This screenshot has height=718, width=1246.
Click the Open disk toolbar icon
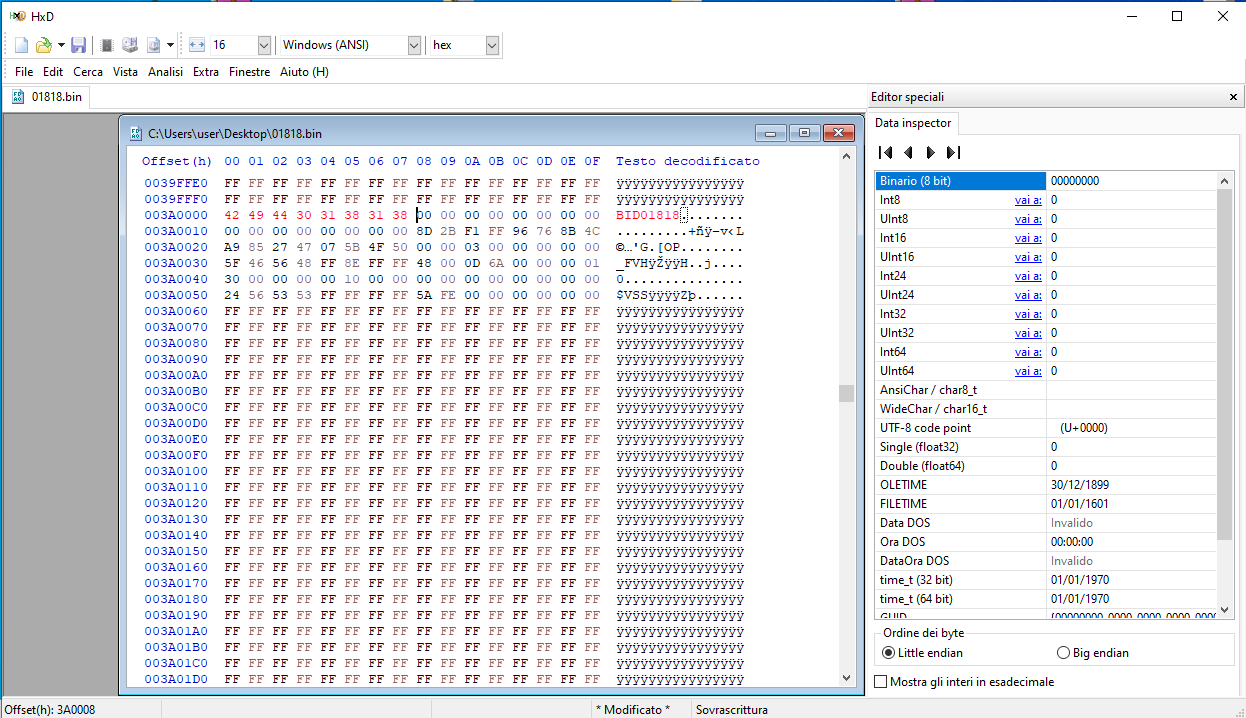(130, 45)
